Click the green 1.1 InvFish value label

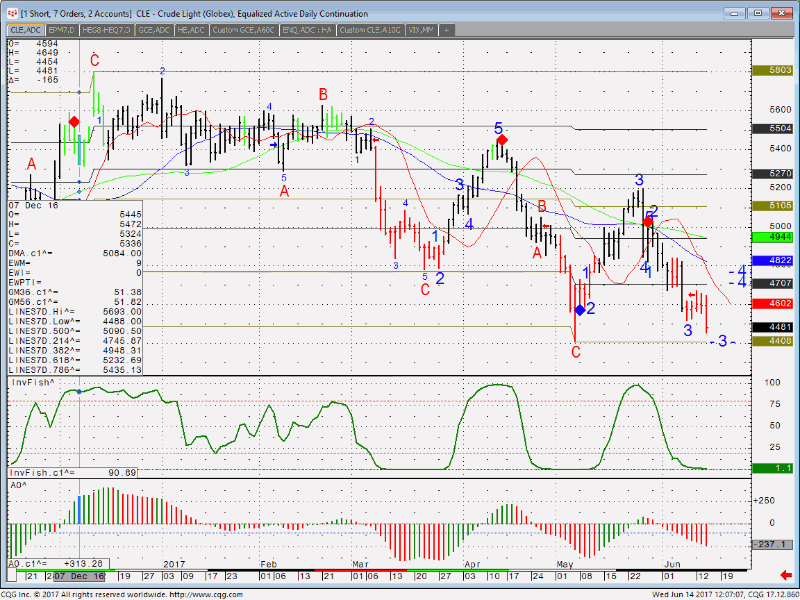tap(773, 468)
